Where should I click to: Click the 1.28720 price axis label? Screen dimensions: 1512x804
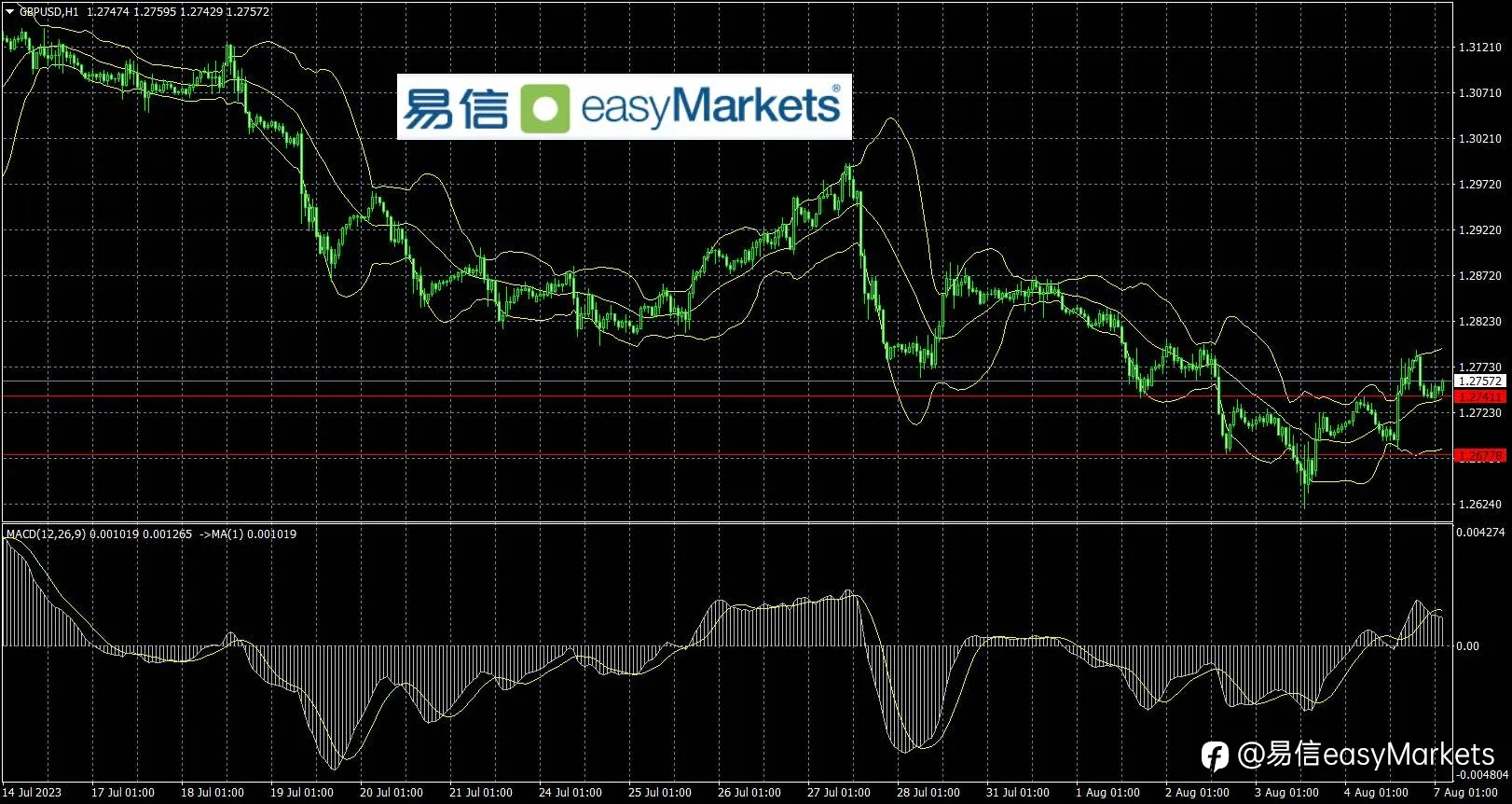(1480, 276)
